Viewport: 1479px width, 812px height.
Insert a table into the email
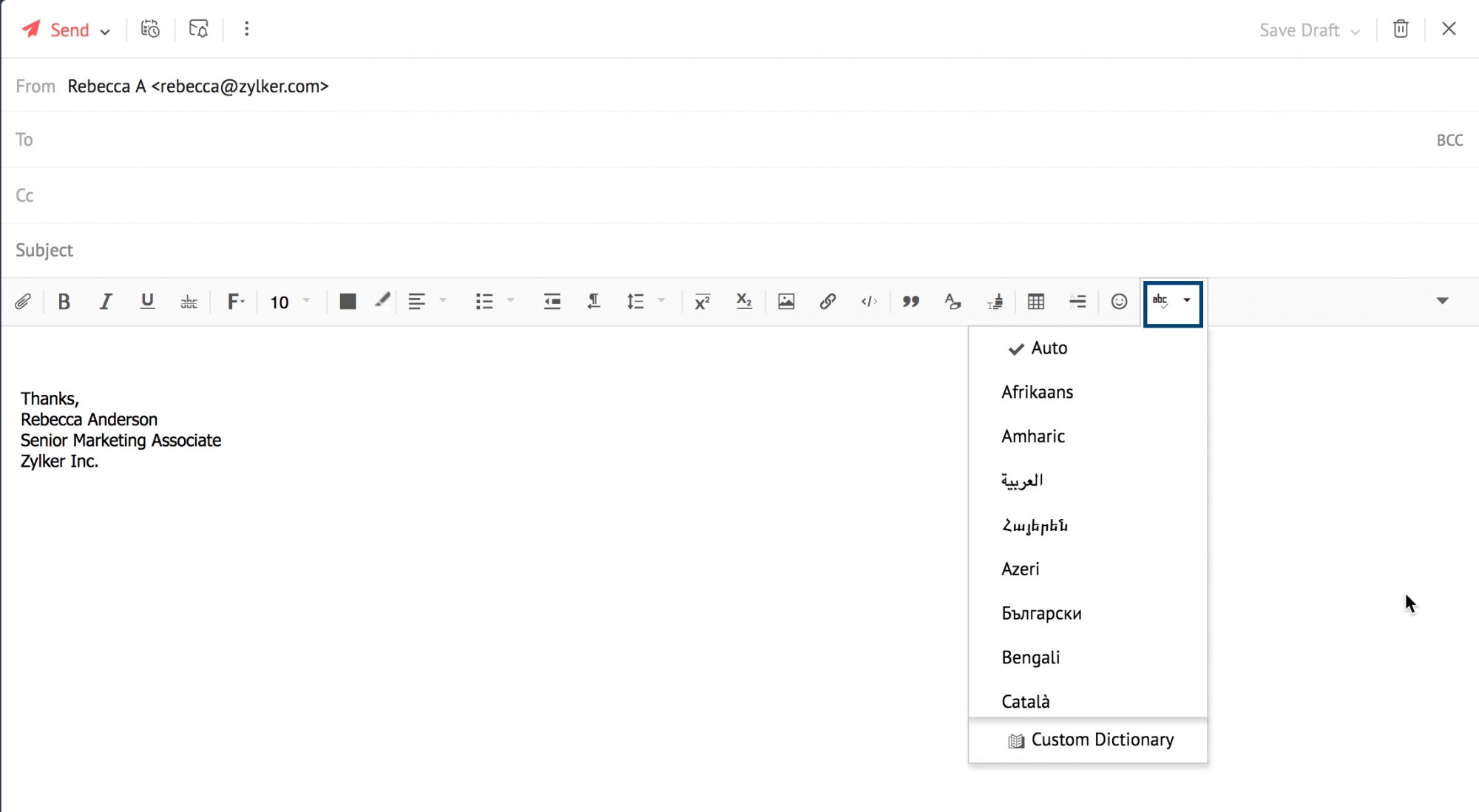coord(1036,302)
